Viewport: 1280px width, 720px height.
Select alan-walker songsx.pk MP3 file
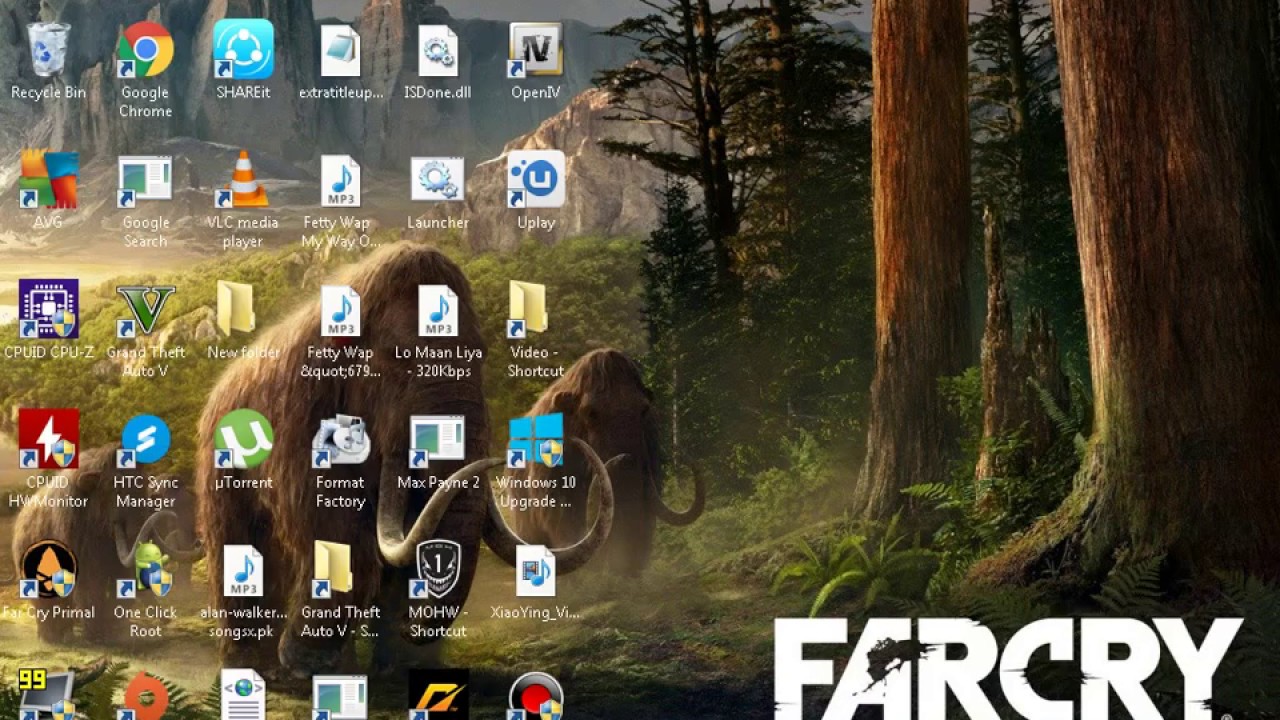[x=243, y=571]
